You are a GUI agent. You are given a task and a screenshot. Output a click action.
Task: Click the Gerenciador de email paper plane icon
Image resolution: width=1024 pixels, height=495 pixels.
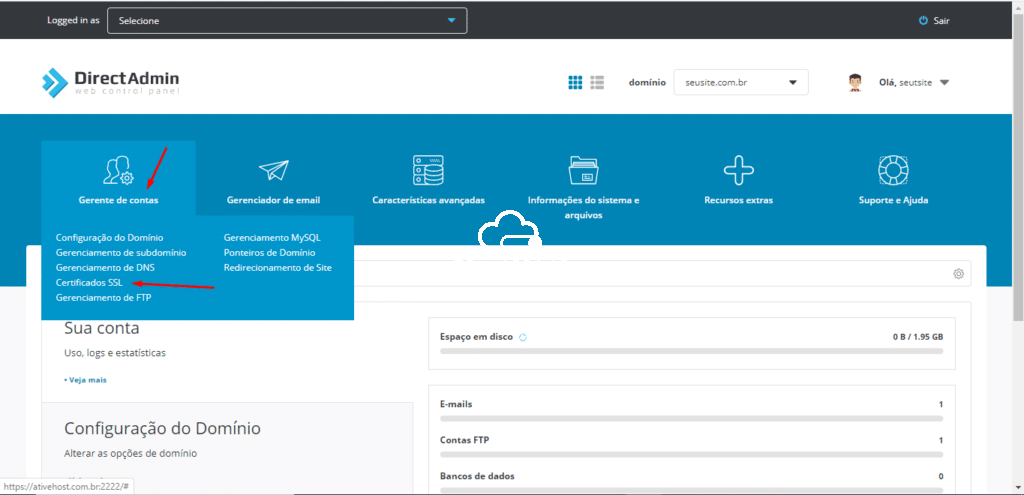(273, 170)
